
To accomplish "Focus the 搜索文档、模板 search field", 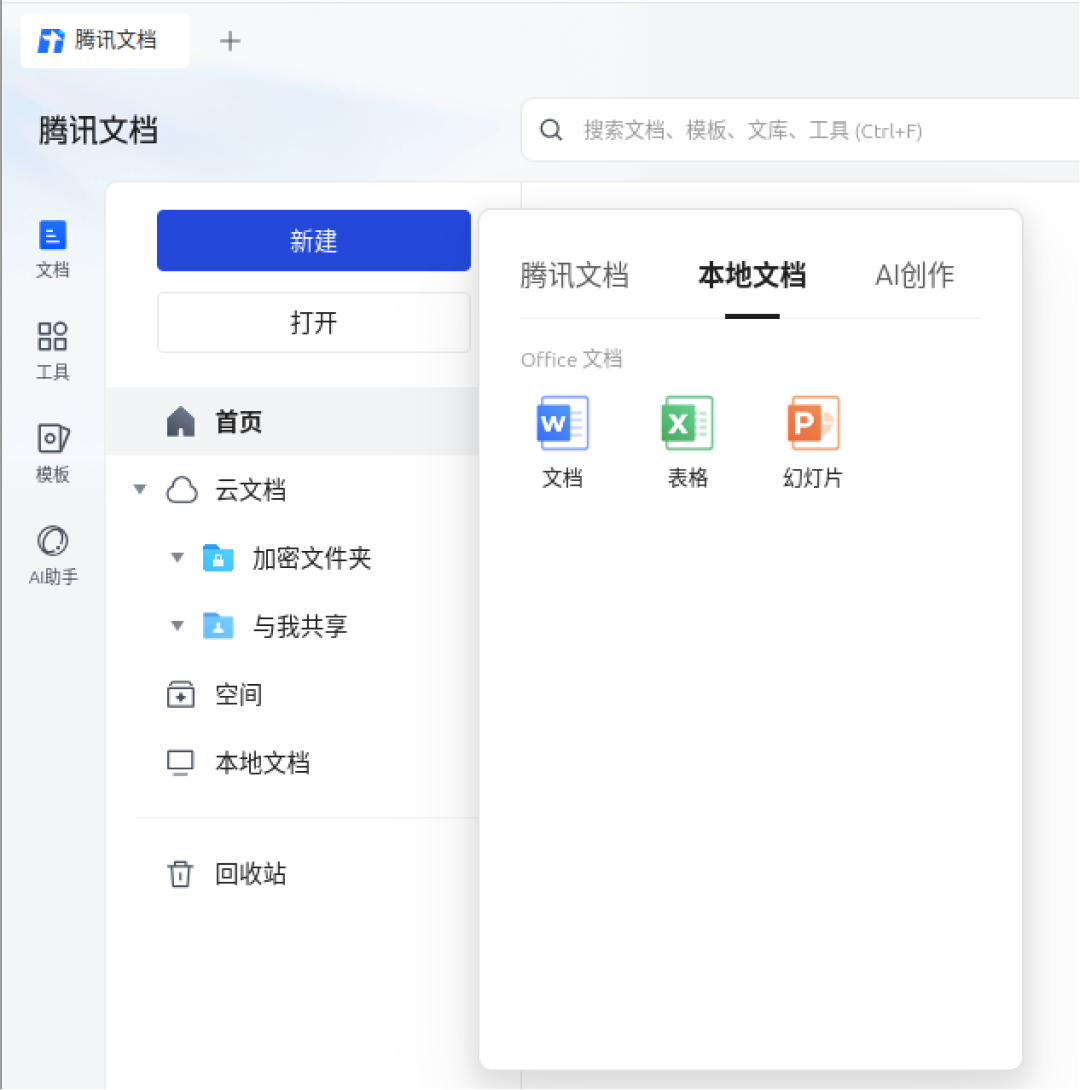I will pos(799,130).
